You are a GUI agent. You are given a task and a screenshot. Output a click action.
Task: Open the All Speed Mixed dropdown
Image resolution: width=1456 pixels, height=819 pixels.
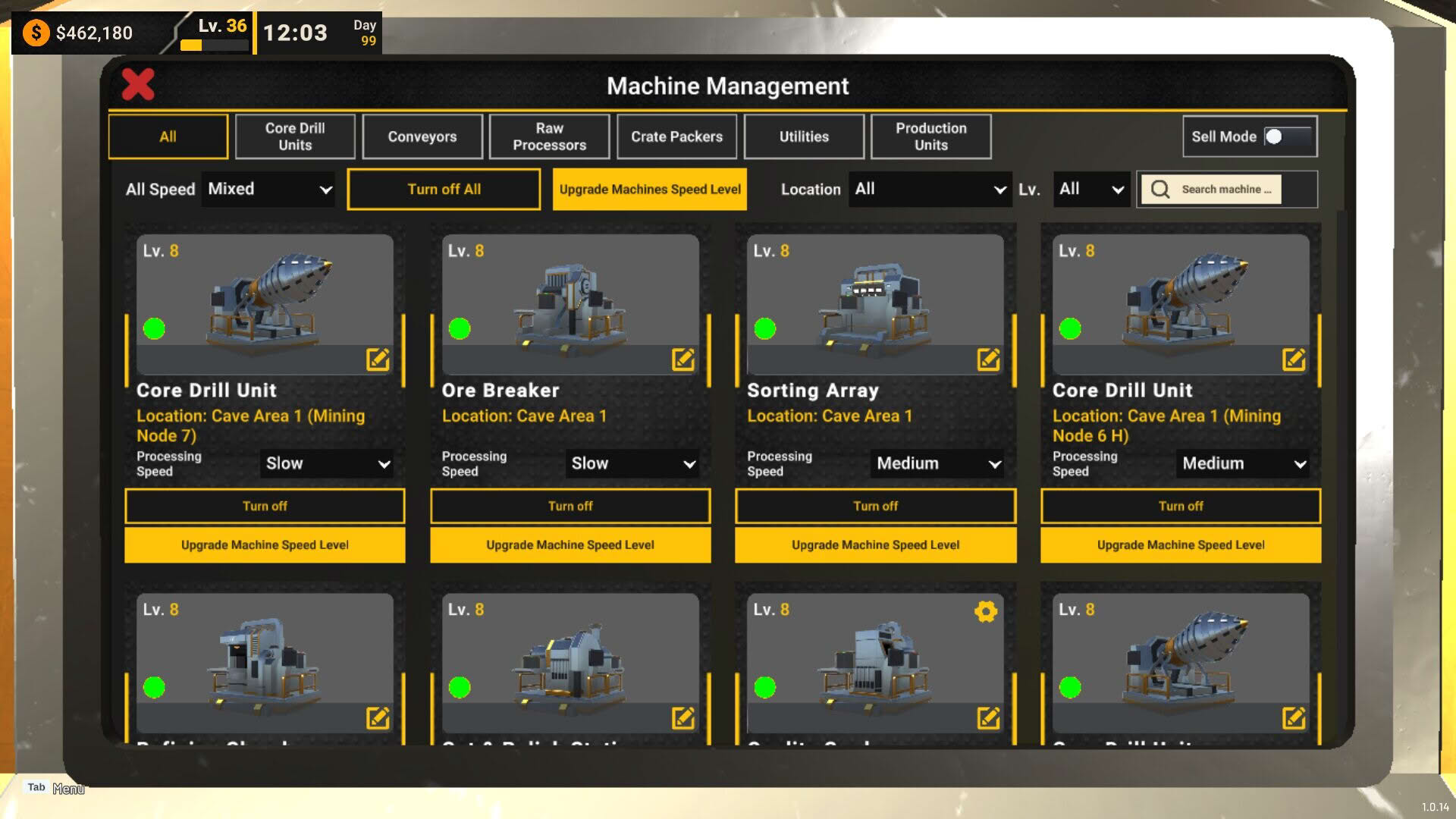pos(269,189)
